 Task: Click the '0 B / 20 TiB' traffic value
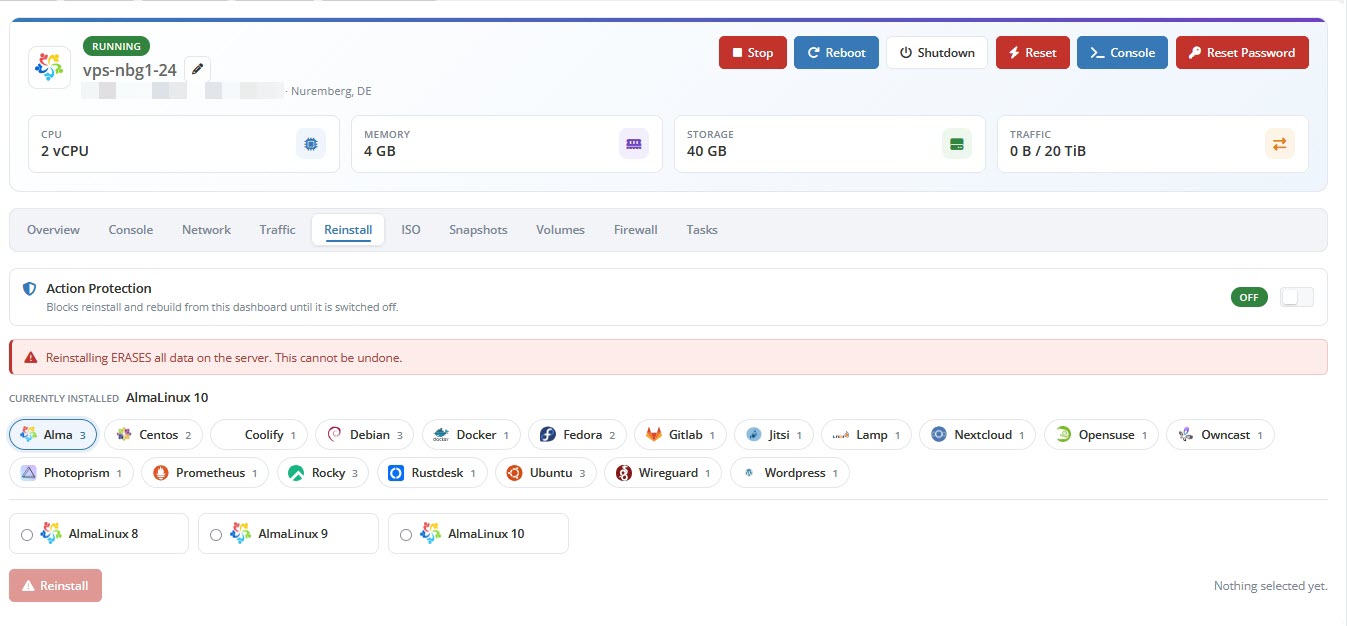point(1048,152)
